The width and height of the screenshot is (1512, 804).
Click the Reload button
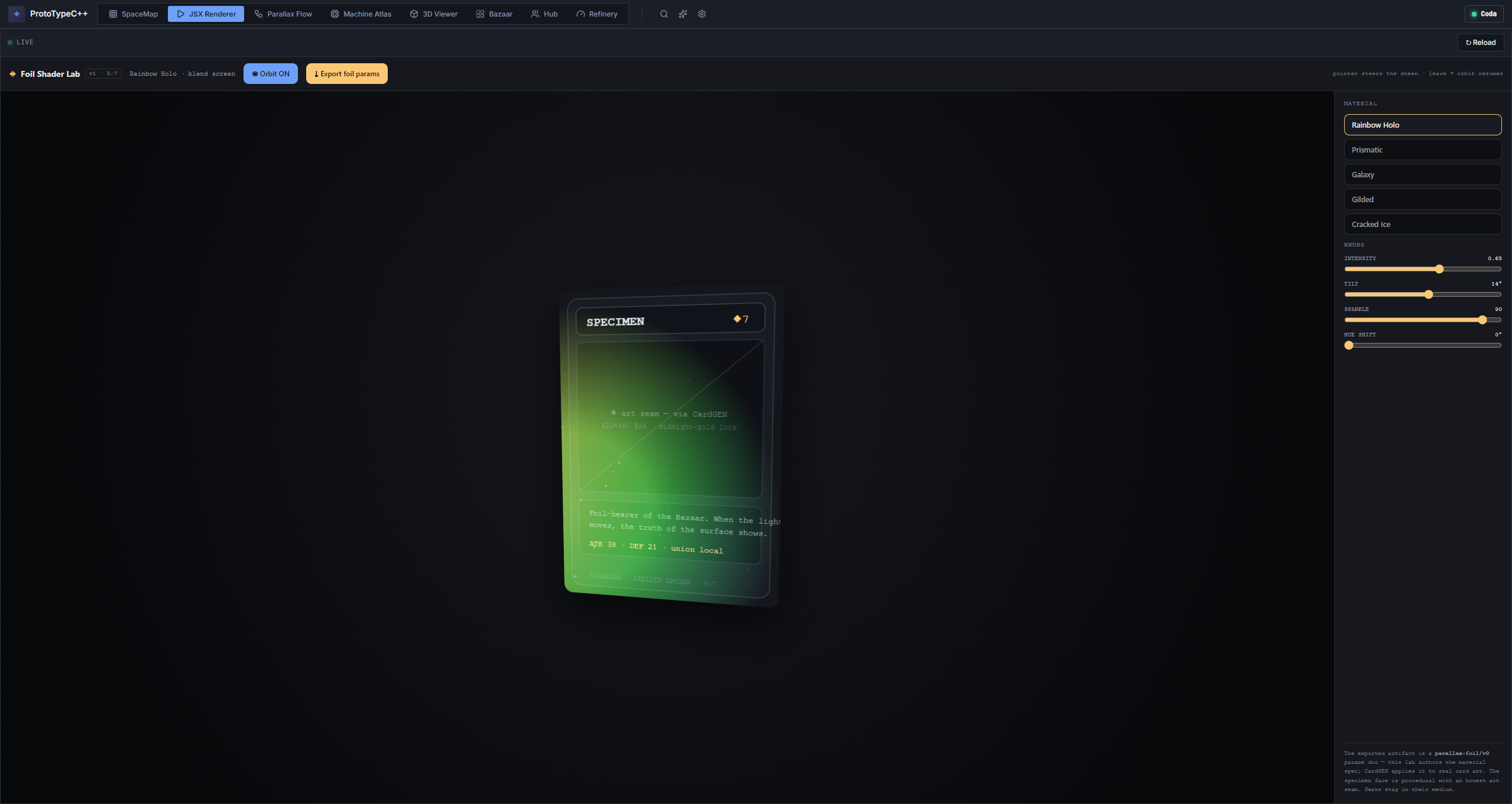[x=1481, y=43]
